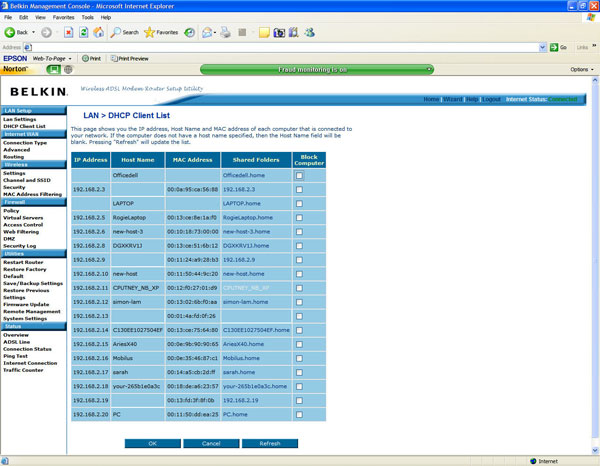Click the Stop loading icon in toolbar
Image resolution: width=600 pixels, height=466 pixels.
[68, 32]
